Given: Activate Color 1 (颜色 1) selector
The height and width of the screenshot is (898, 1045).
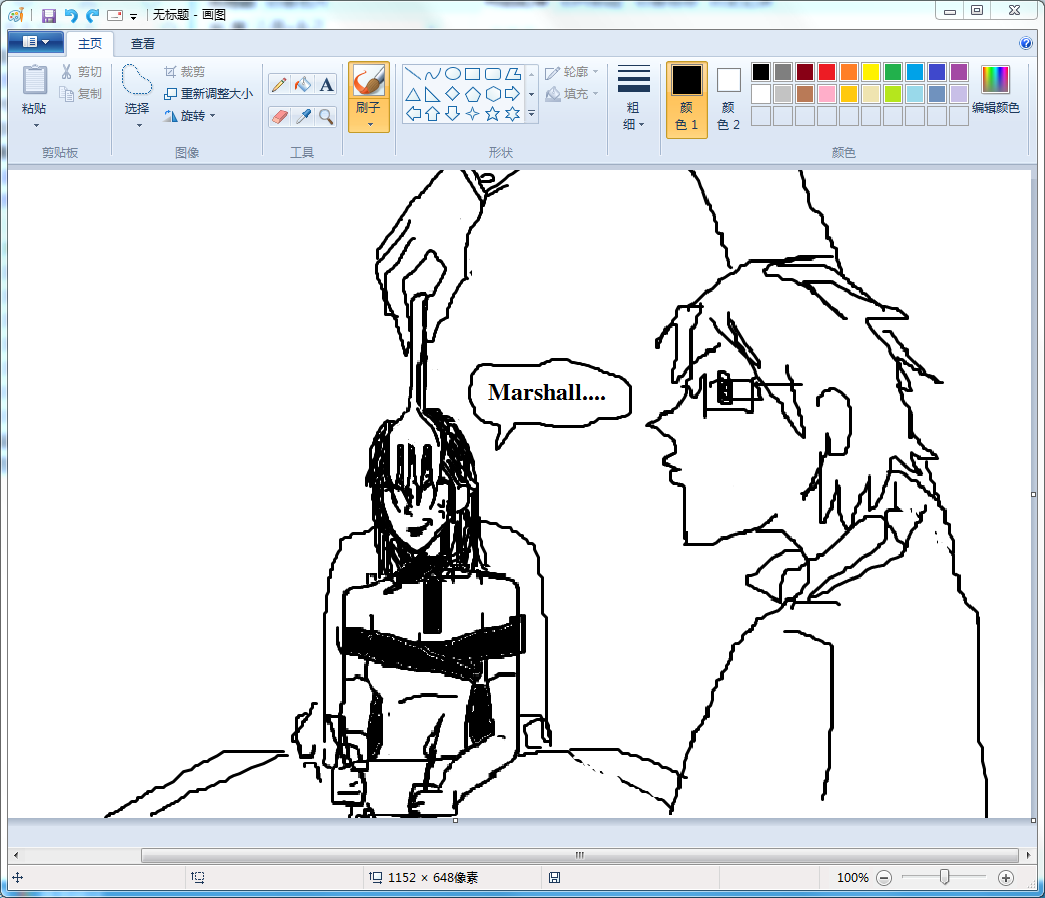Looking at the screenshot, I should coord(686,99).
